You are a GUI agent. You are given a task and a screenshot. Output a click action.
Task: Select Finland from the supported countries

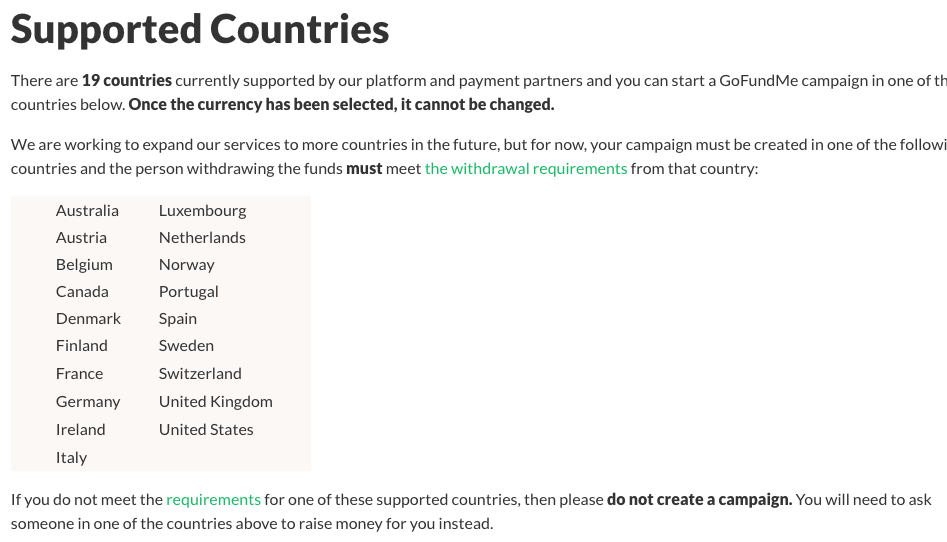click(82, 345)
